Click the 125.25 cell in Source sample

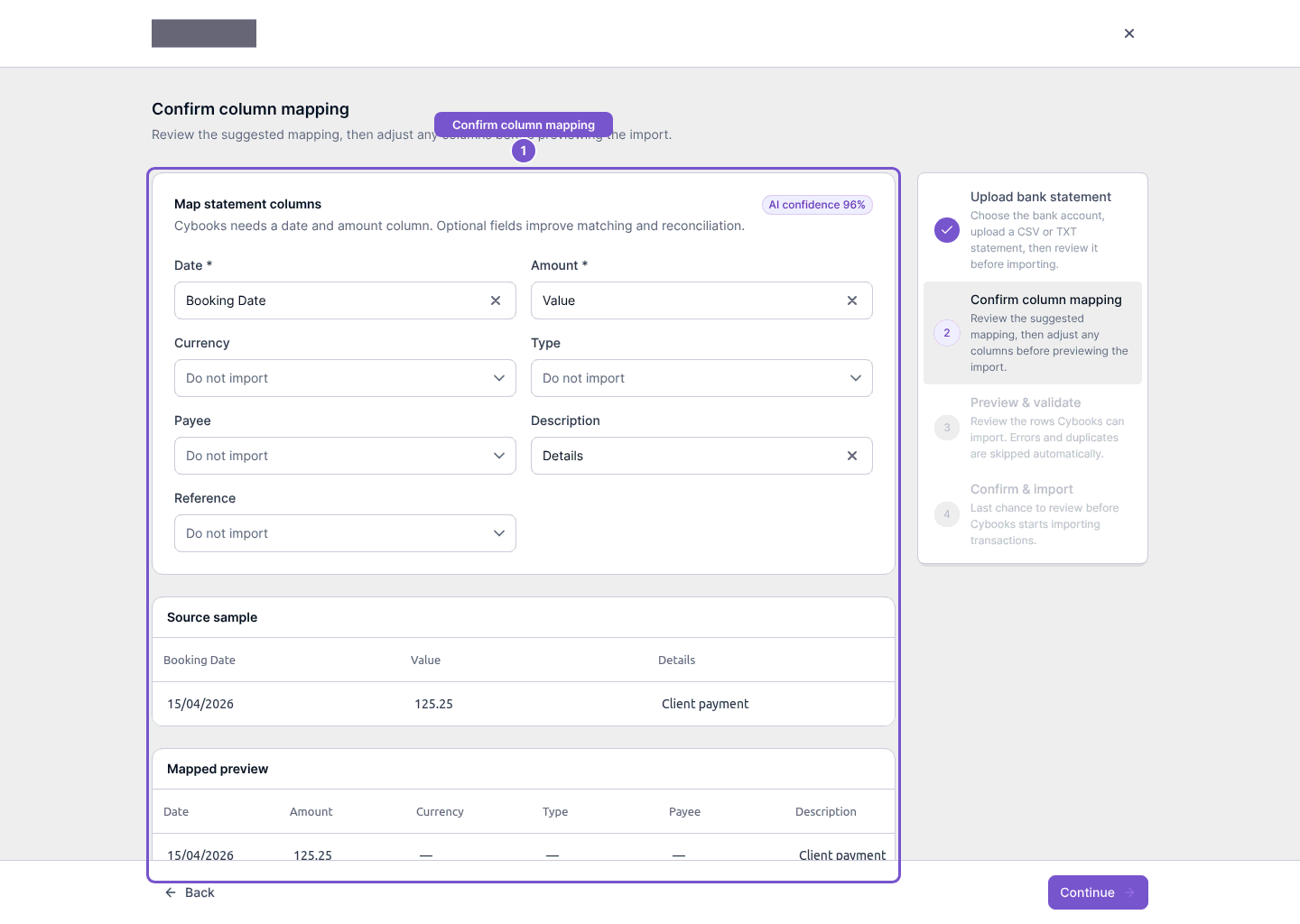pyautogui.click(x=433, y=704)
